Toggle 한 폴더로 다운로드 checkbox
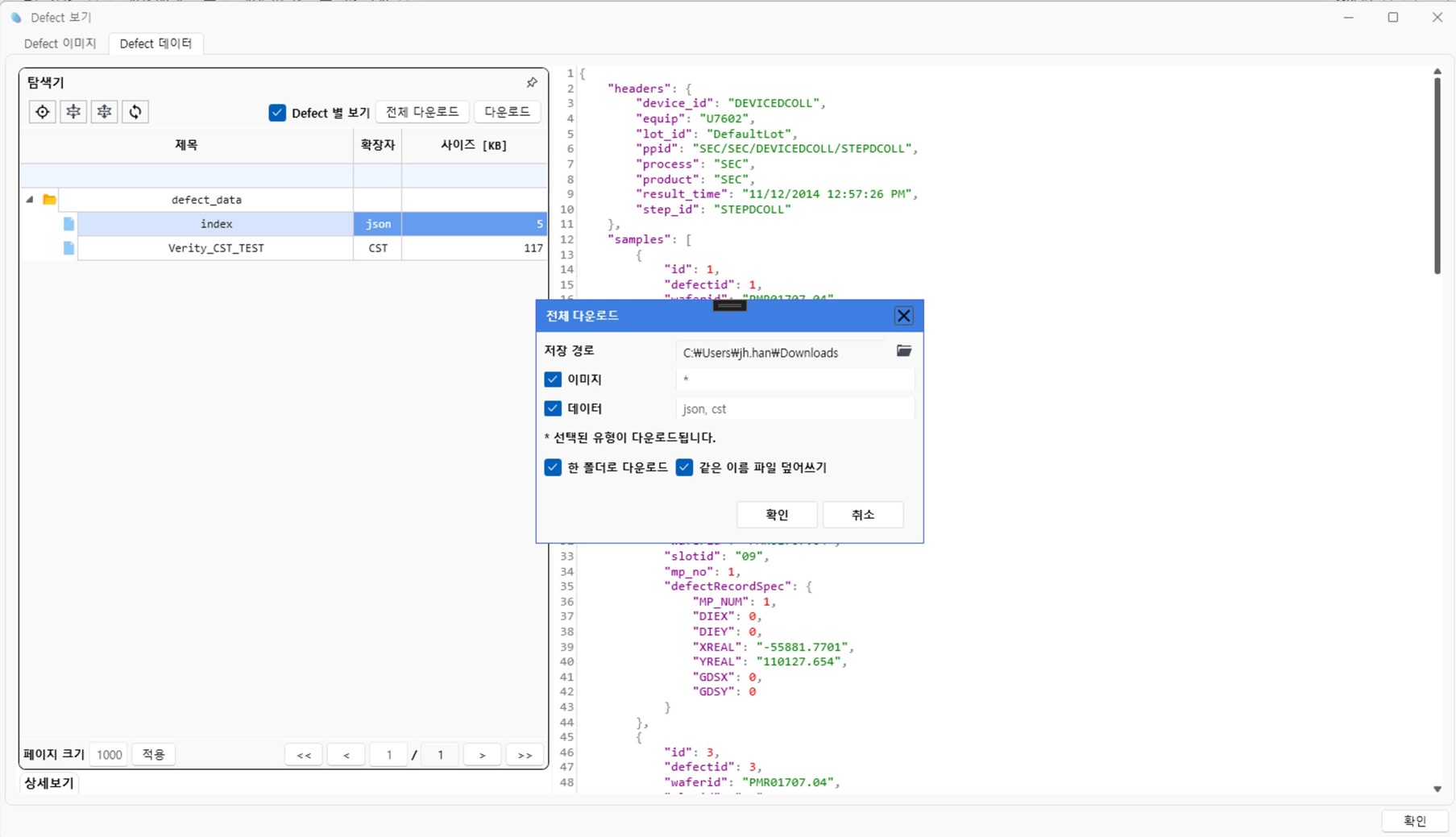 553,467
